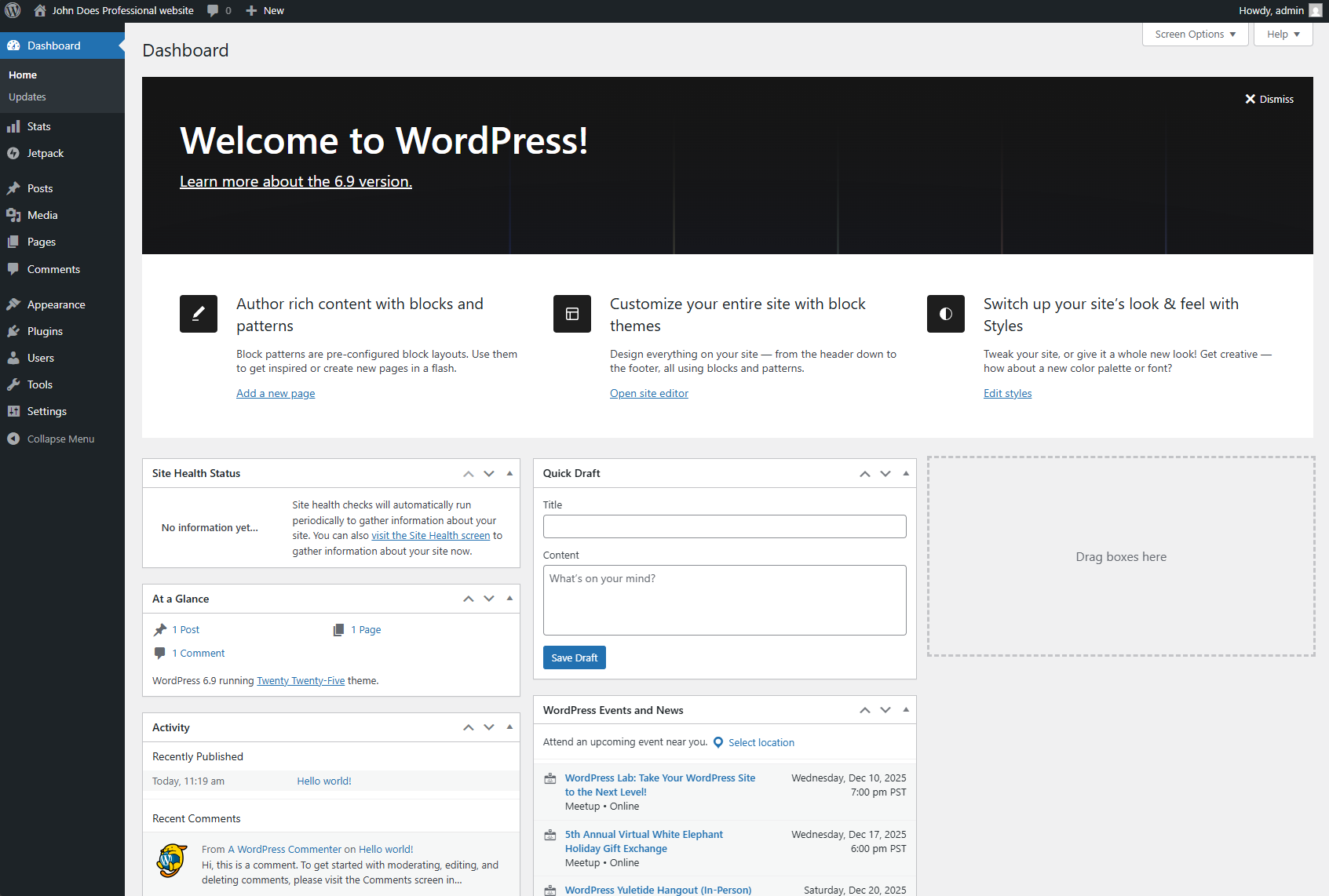This screenshot has height=896, width=1329.
Task: Select the Users sidebar icon
Action: (x=15, y=358)
